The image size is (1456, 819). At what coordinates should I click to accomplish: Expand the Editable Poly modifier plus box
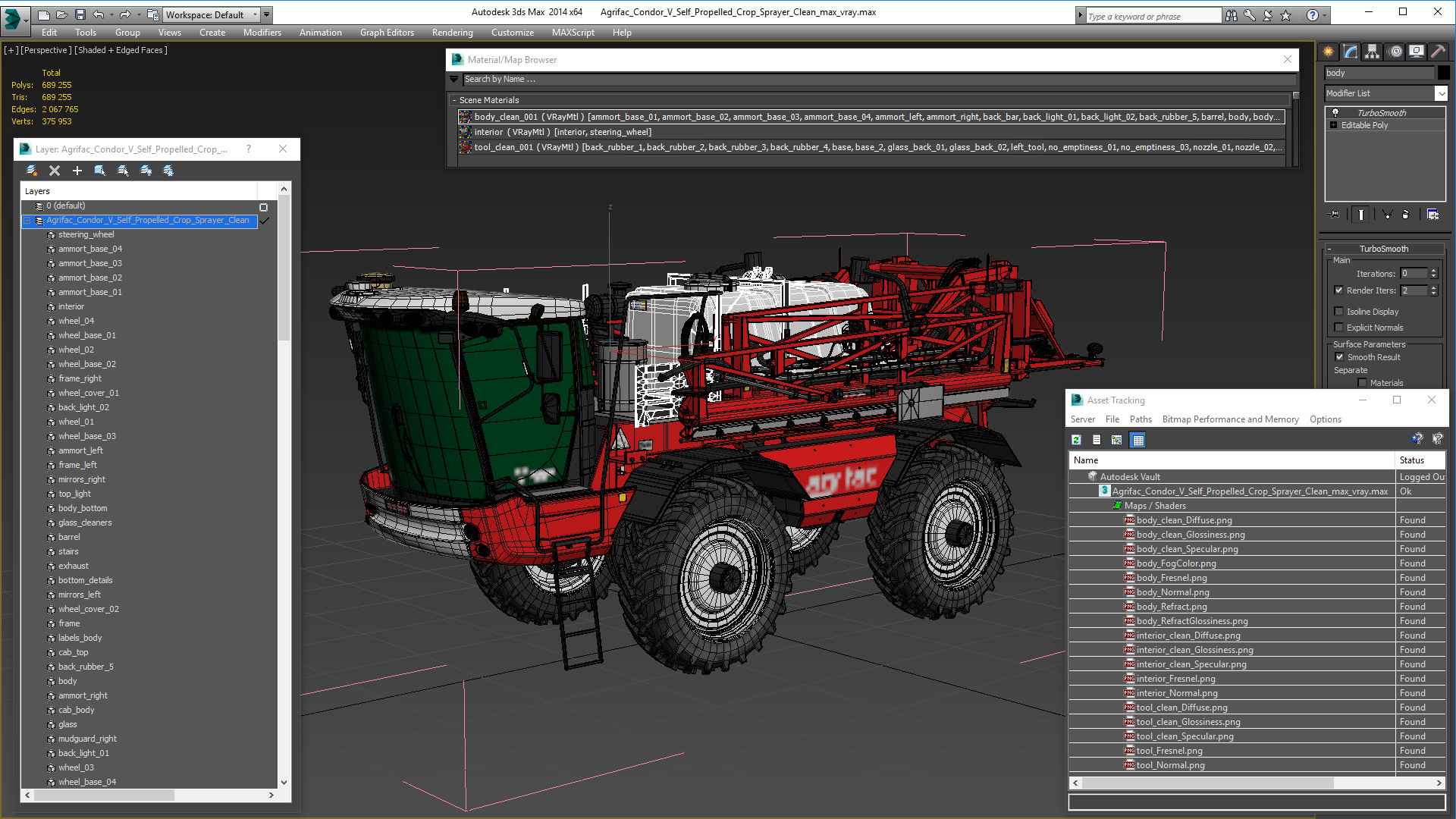click(x=1333, y=125)
